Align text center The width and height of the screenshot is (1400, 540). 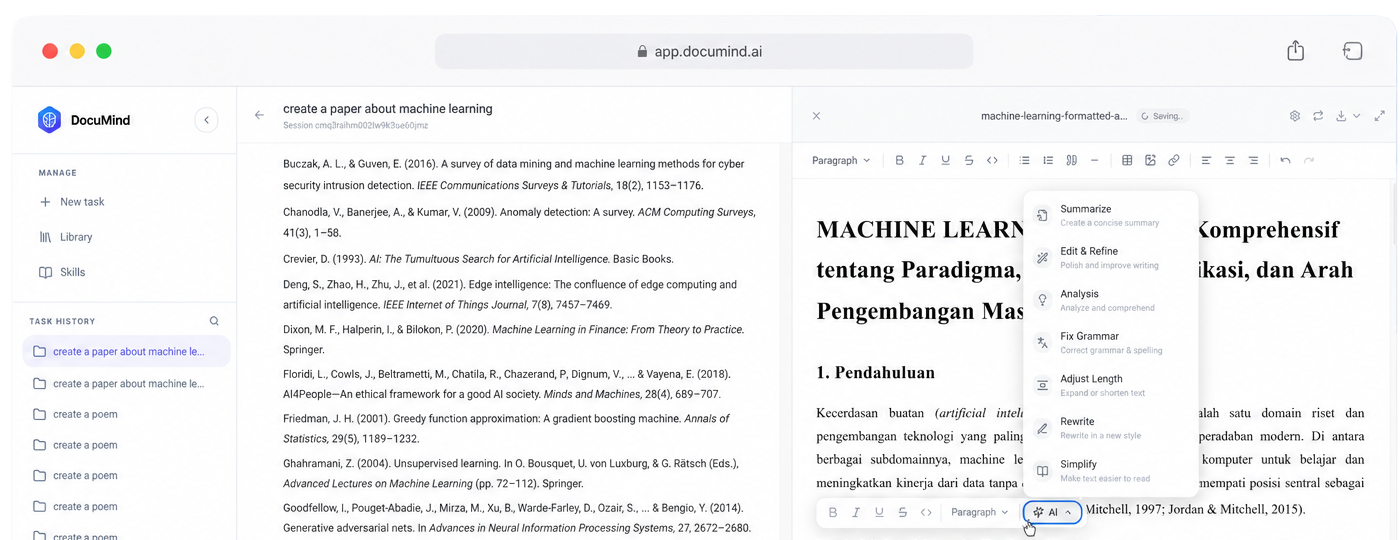point(1230,160)
